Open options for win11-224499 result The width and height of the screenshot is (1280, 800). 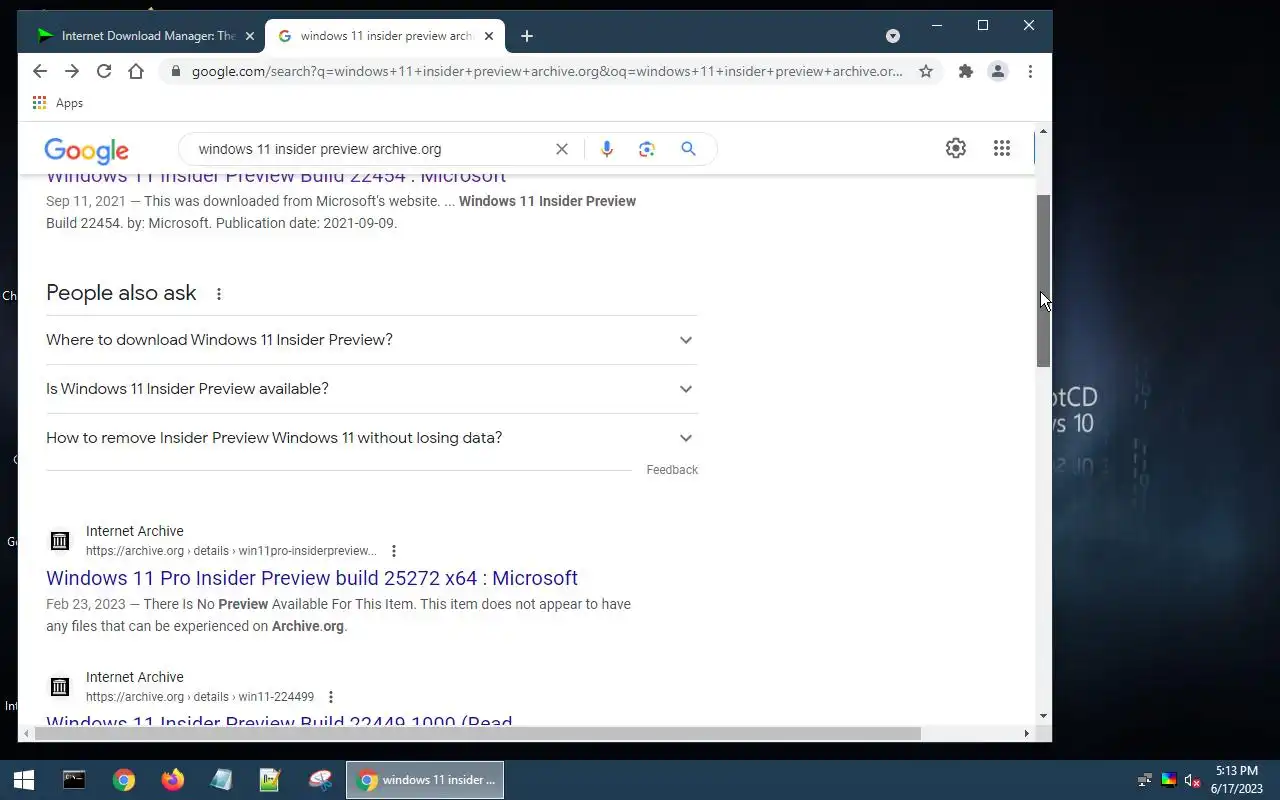click(331, 697)
